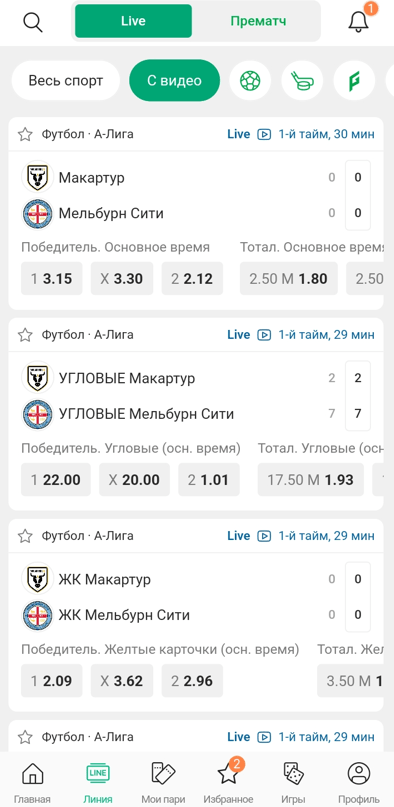Switch to the Прематч tab
The height and width of the screenshot is (807, 394).
[x=258, y=21]
